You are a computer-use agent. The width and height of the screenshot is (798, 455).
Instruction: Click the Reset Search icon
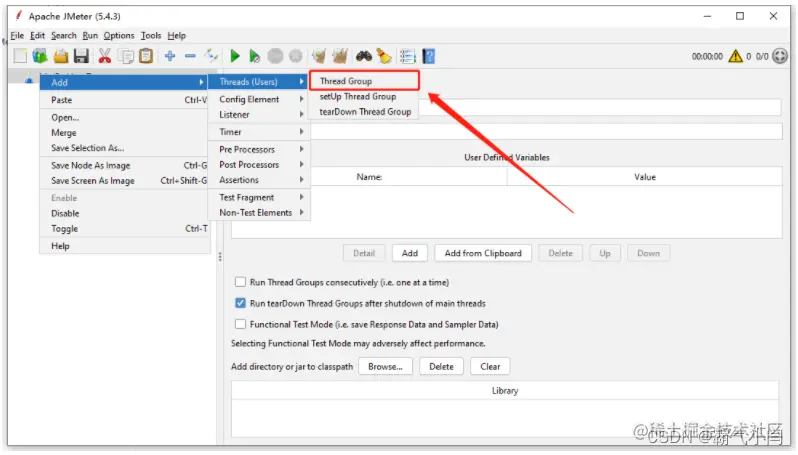pos(384,56)
